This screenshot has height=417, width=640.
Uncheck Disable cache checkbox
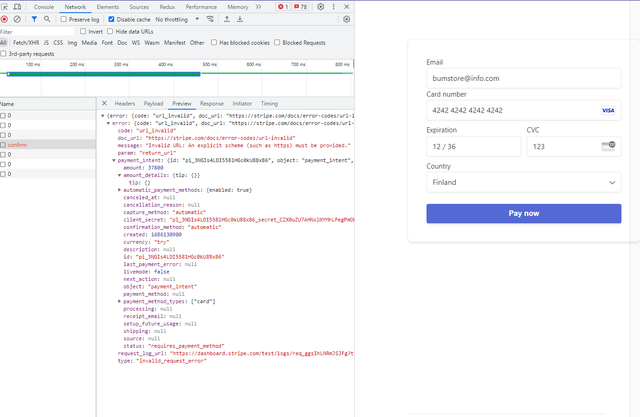pos(111,19)
